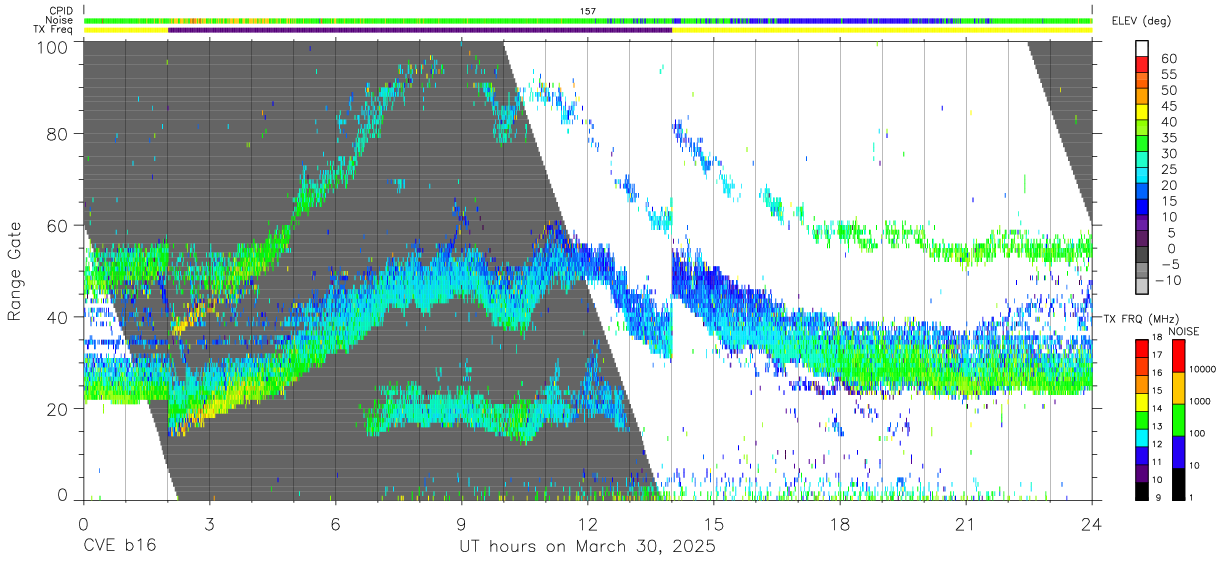The width and height of the screenshot is (1228, 567).
Task: Click the red 17–18 MHz TX frequency swatch
Action: pyautogui.click(x=1142, y=347)
